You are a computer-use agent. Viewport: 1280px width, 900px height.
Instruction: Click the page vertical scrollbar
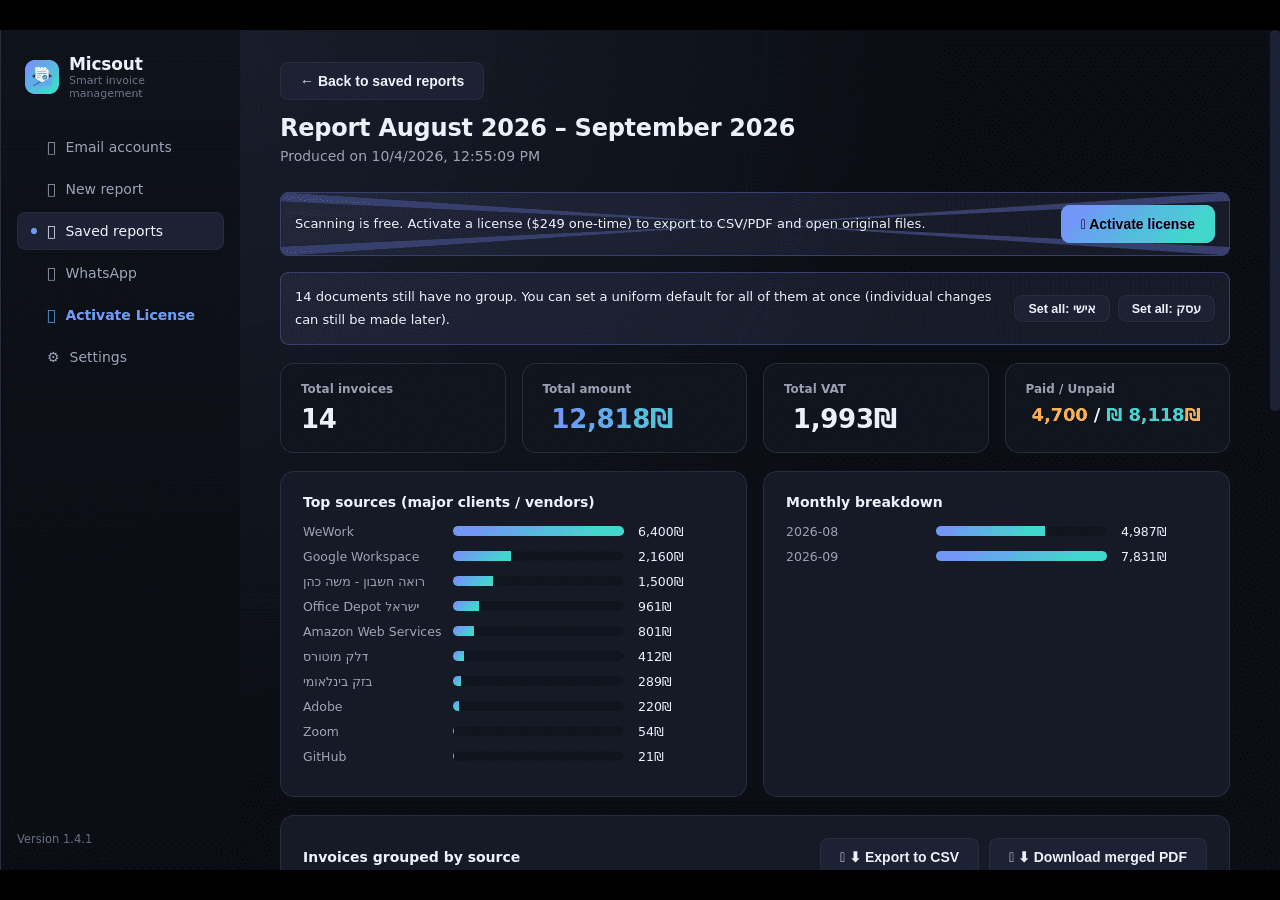click(1275, 220)
